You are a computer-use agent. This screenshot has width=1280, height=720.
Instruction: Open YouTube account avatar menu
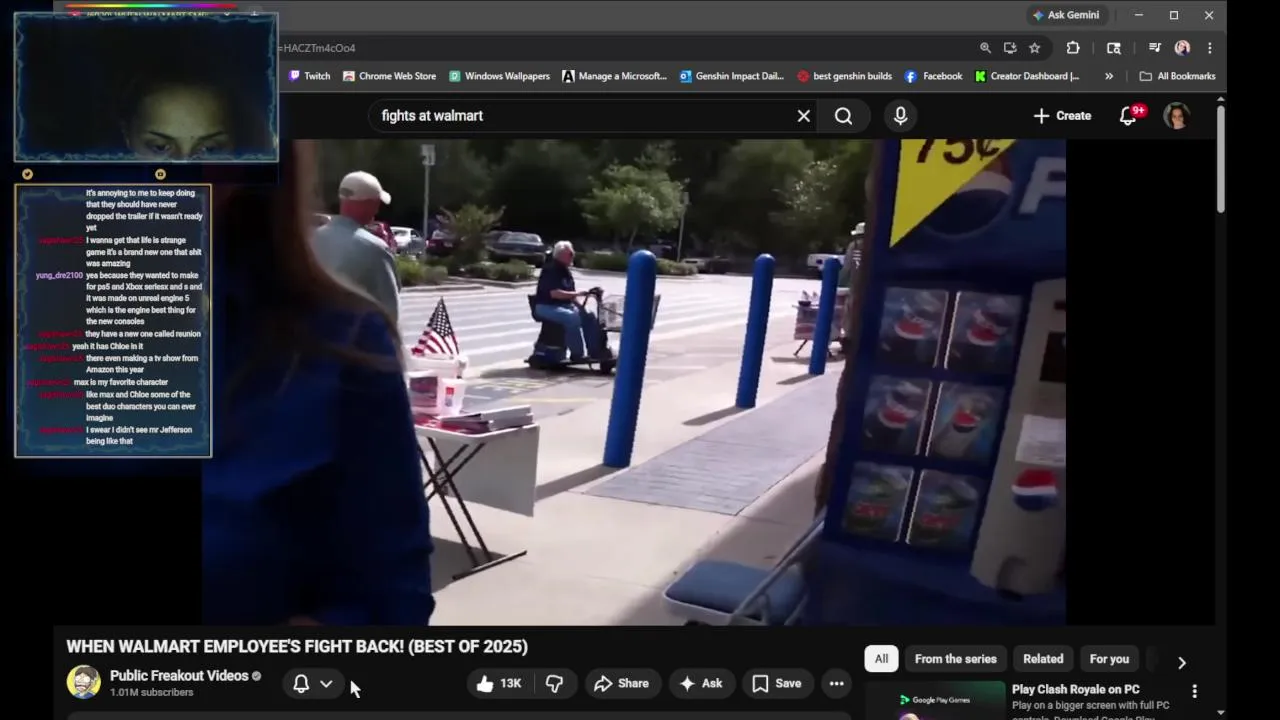point(1177,116)
